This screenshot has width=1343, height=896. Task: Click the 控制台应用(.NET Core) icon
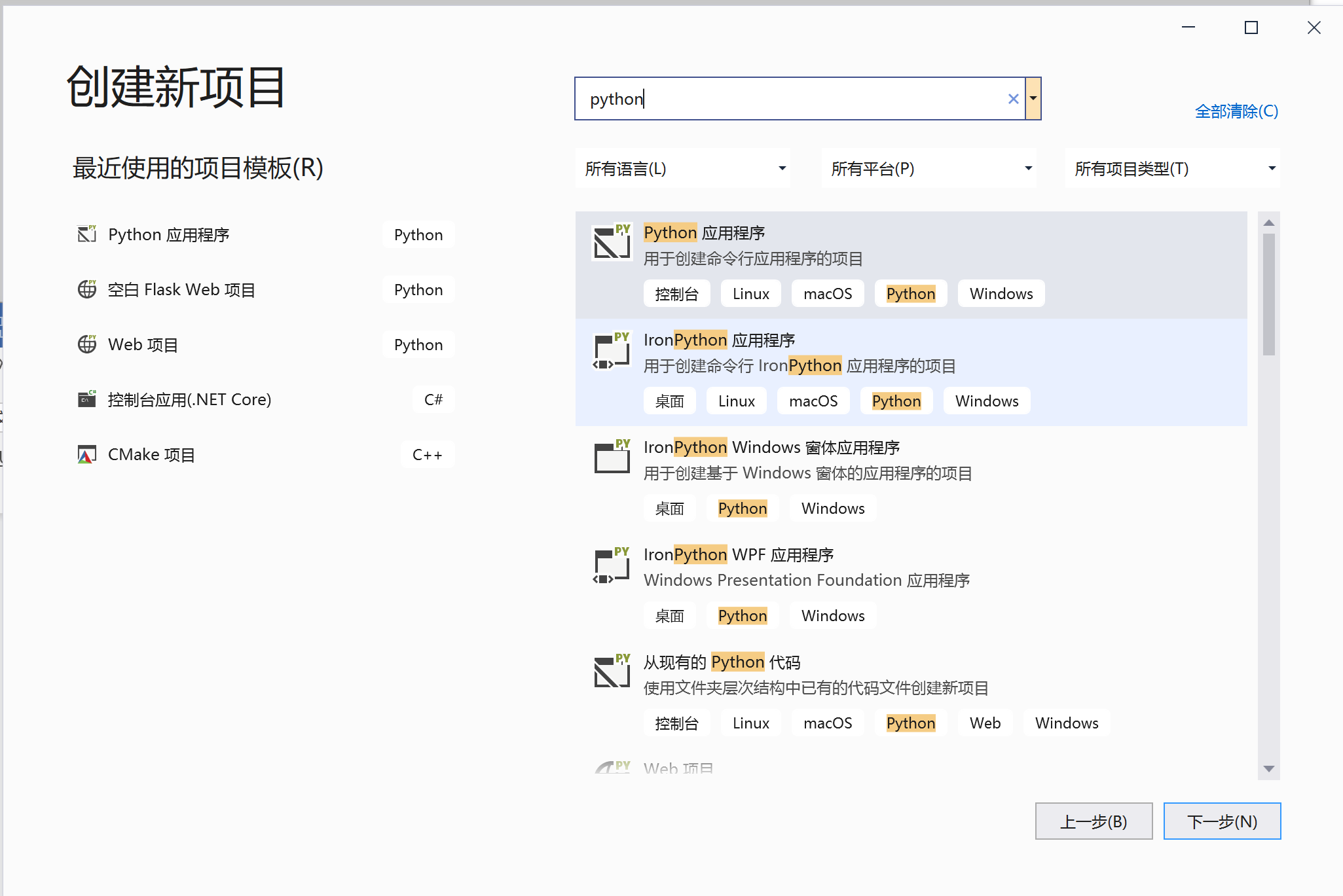coord(87,399)
